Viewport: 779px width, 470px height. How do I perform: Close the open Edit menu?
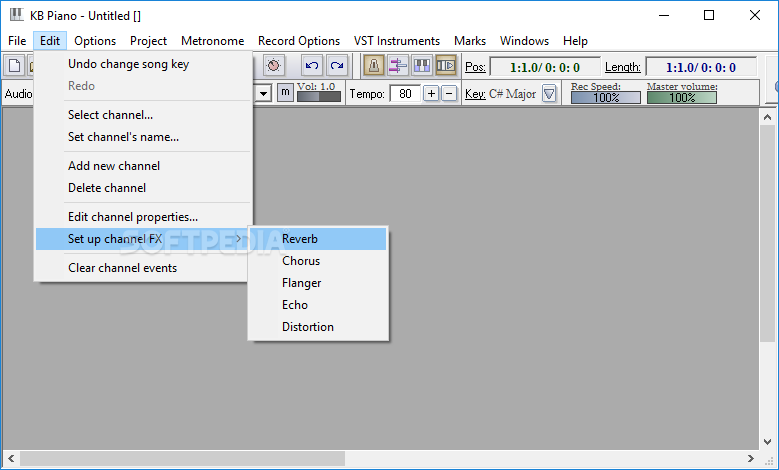50,41
